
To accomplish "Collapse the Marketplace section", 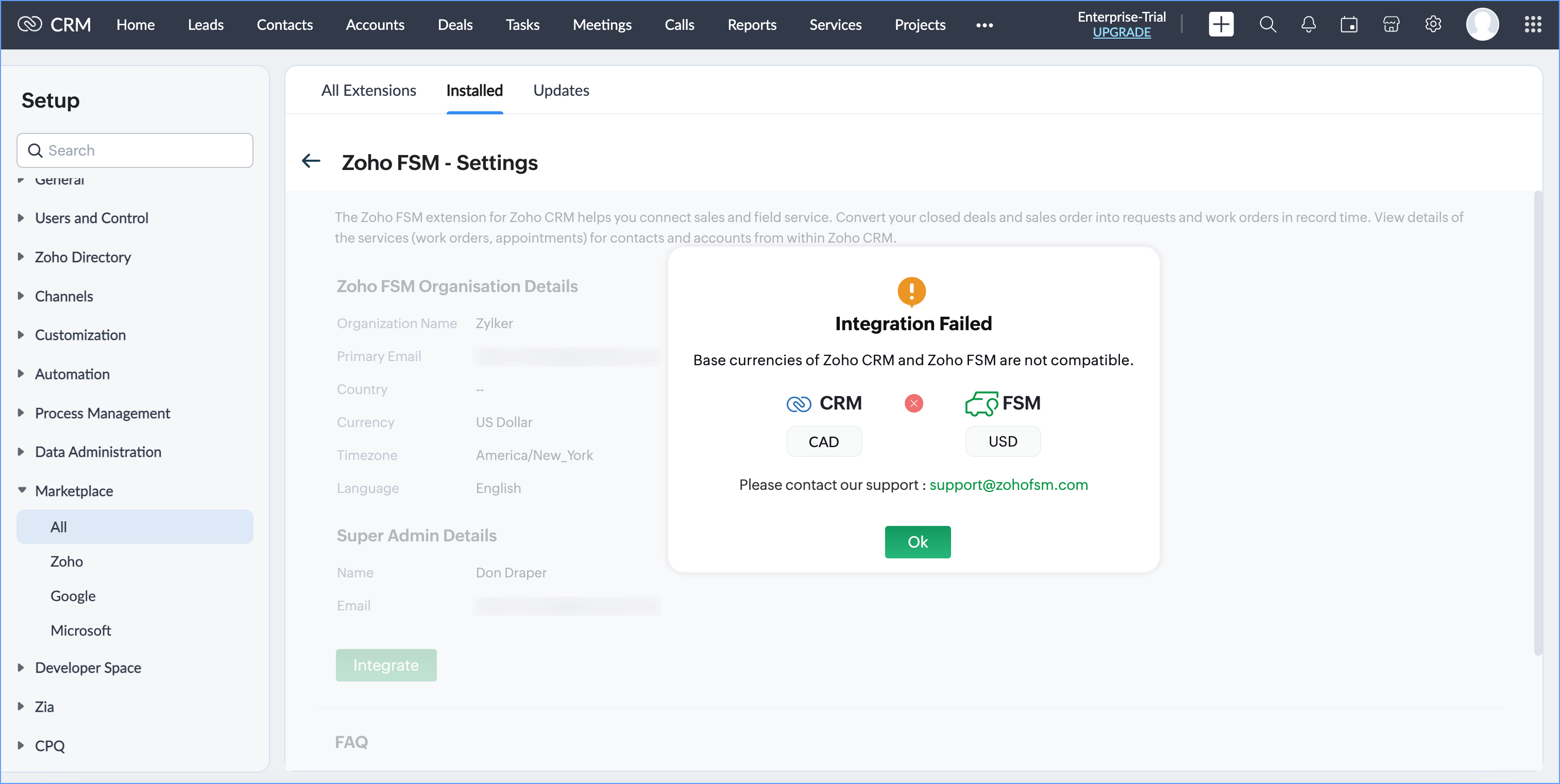I will pyautogui.click(x=73, y=490).
